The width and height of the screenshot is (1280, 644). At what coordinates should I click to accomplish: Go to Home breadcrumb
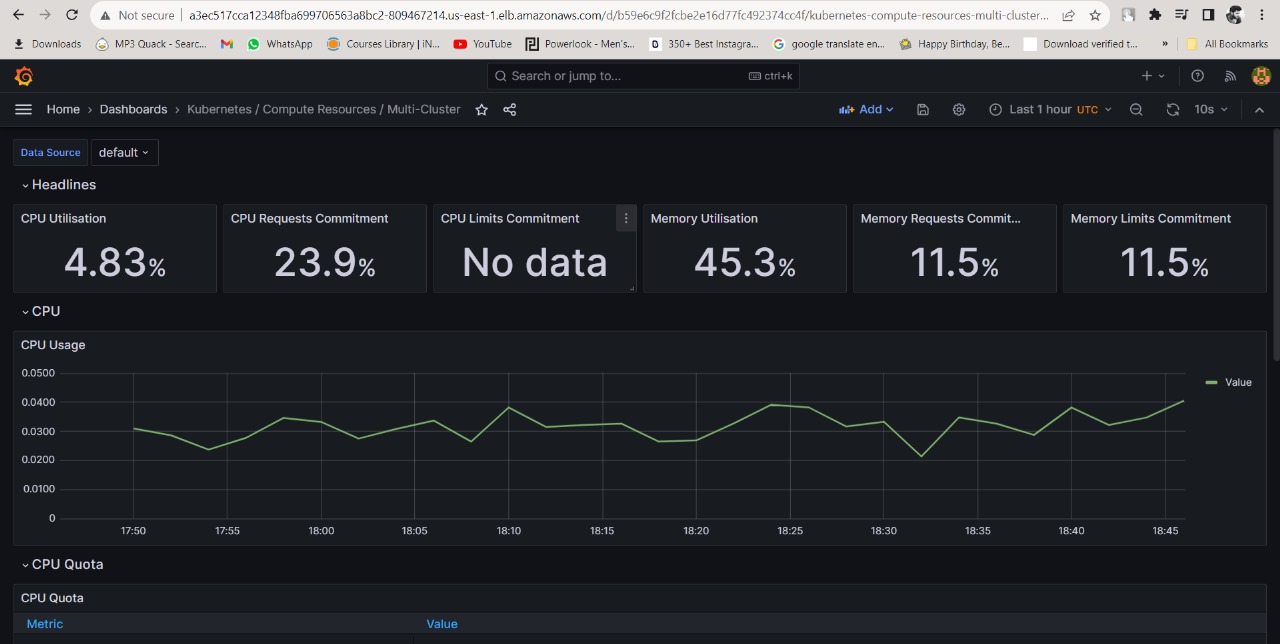click(63, 110)
